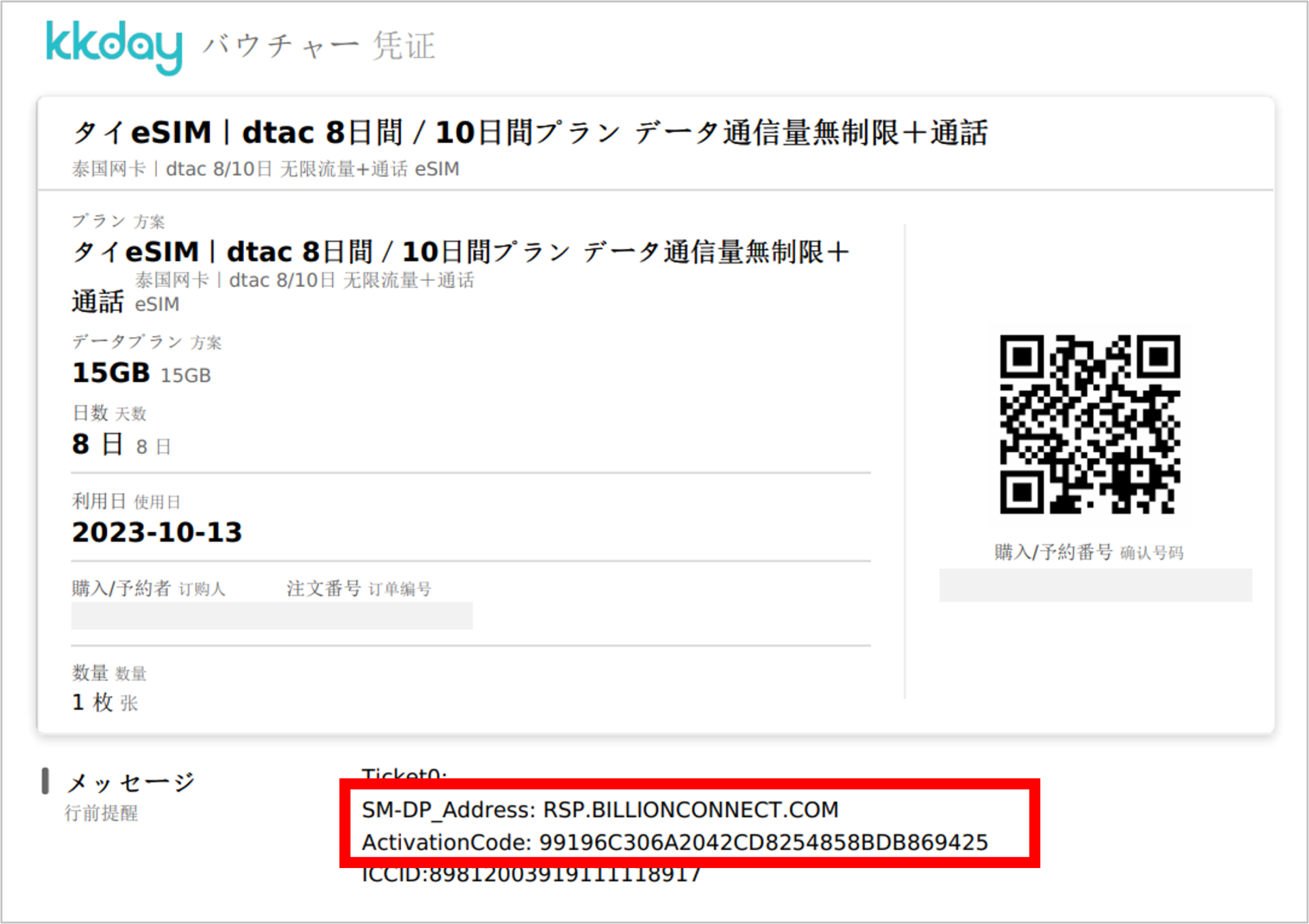Click the ActivationCode text
Image resolution: width=1309 pixels, height=924 pixels.
(x=674, y=842)
